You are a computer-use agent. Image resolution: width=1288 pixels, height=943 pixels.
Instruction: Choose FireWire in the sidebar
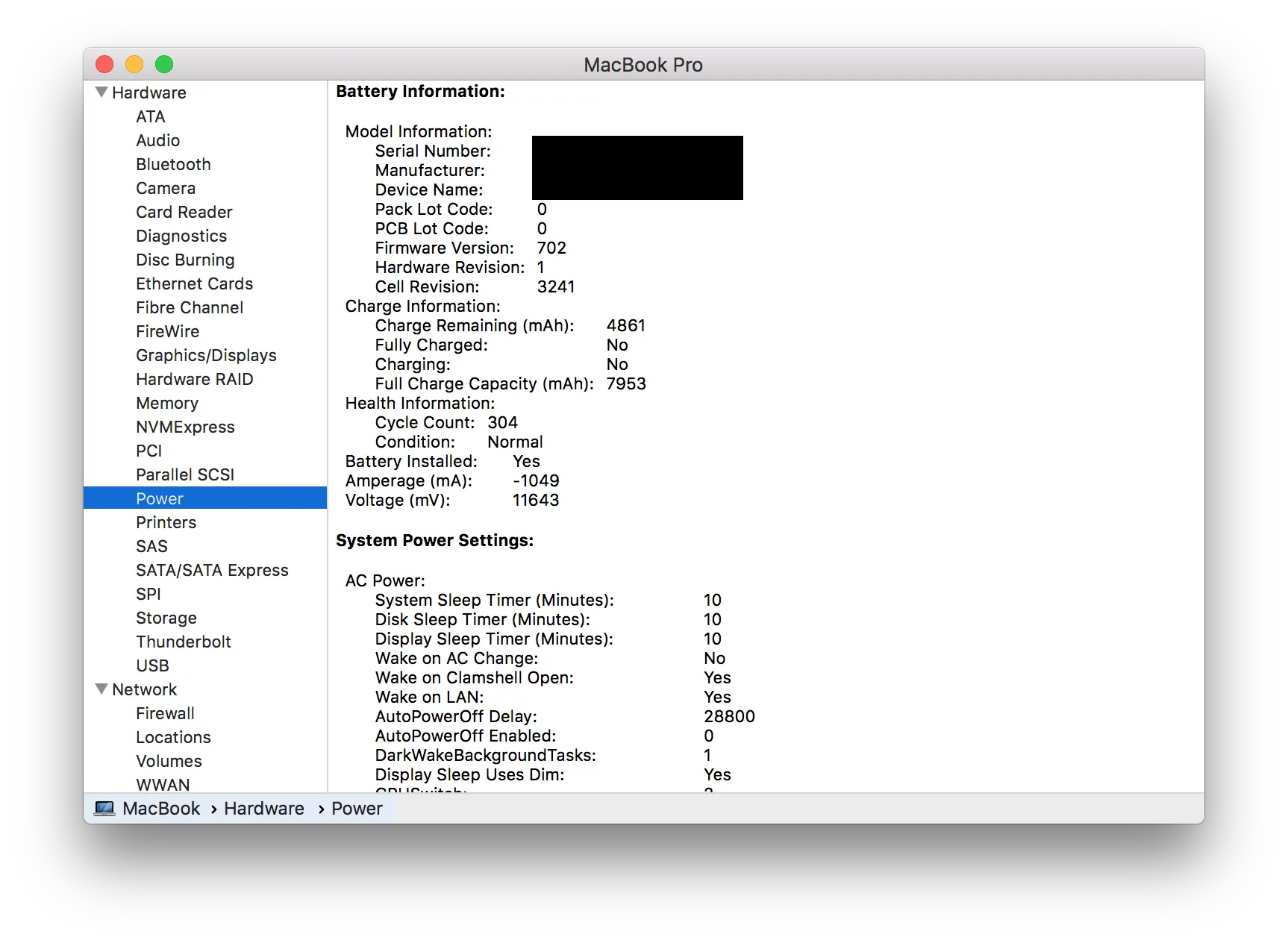(x=168, y=331)
